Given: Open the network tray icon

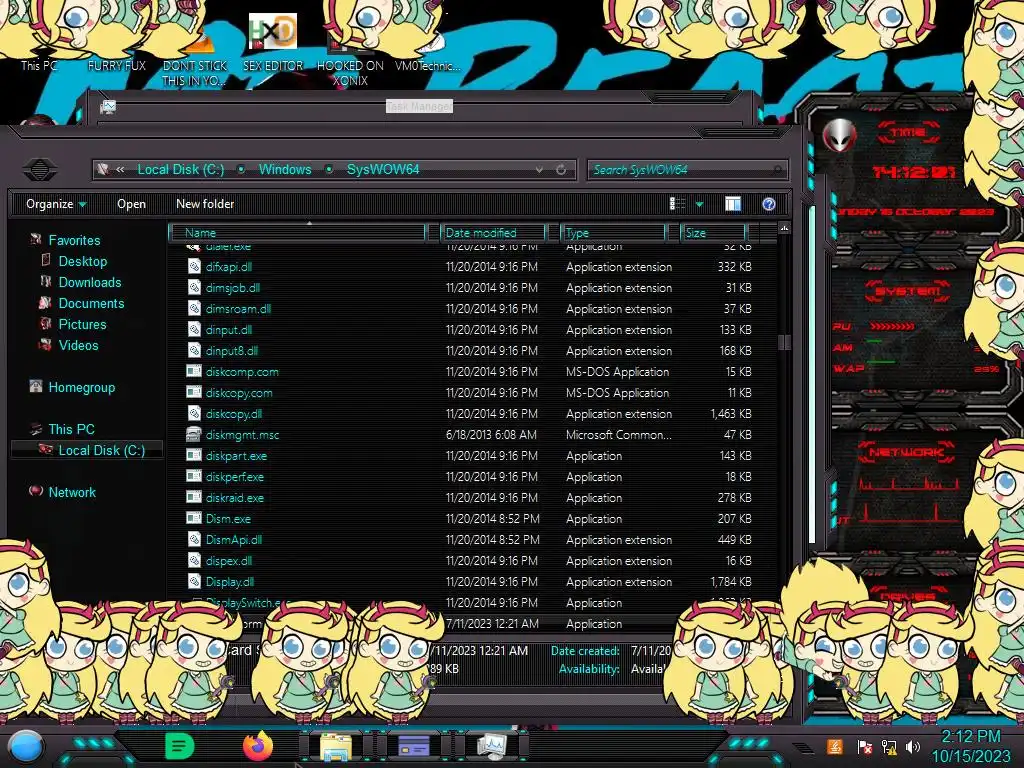Looking at the screenshot, I should click(889, 747).
